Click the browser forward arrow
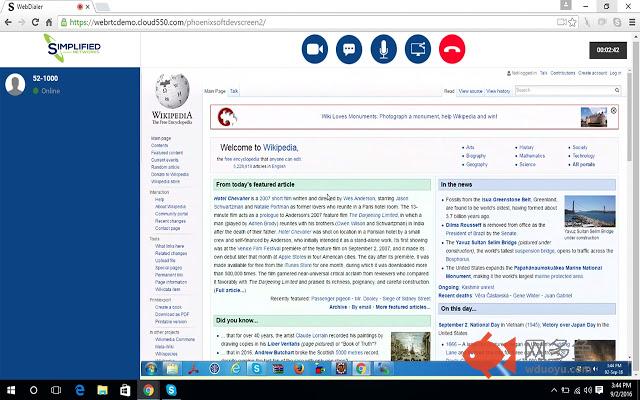The height and width of the screenshot is (400, 640). coord(22,22)
